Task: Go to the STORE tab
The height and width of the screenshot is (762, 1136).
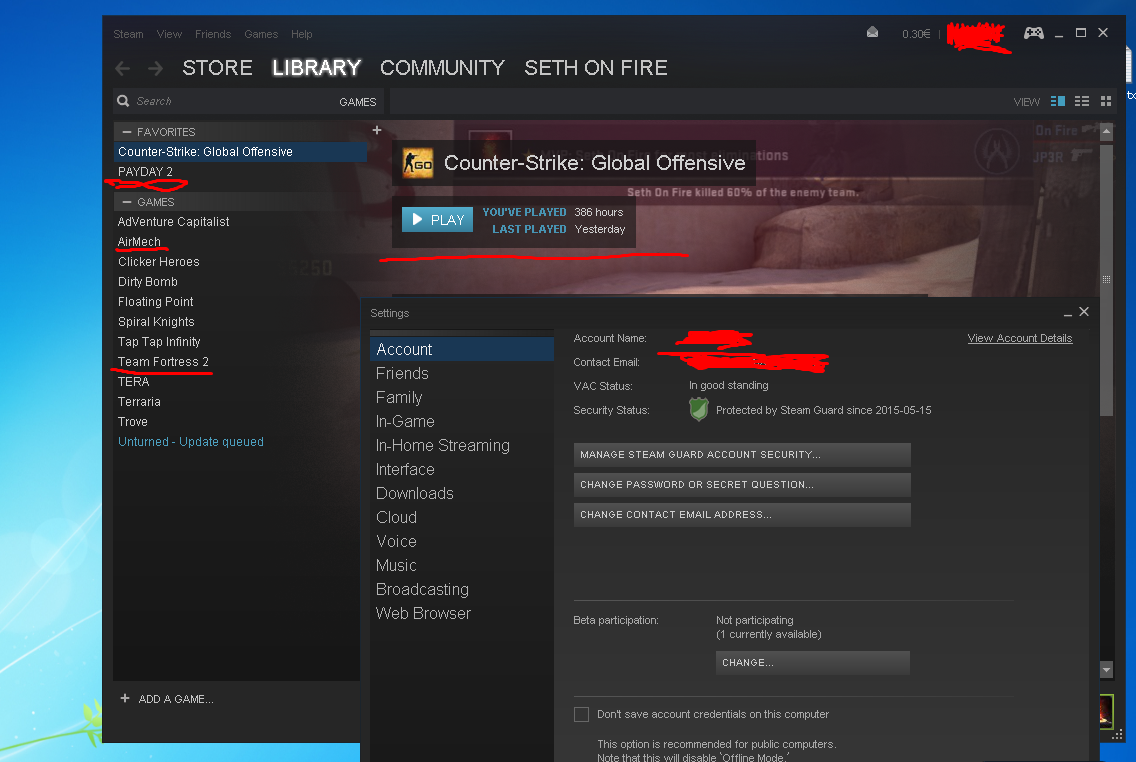Action: [x=217, y=68]
